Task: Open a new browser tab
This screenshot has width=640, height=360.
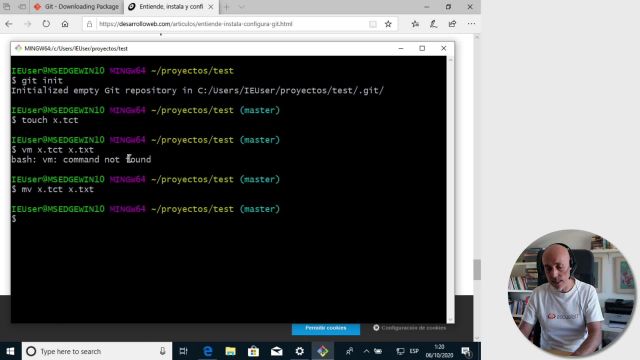Action: (226, 7)
